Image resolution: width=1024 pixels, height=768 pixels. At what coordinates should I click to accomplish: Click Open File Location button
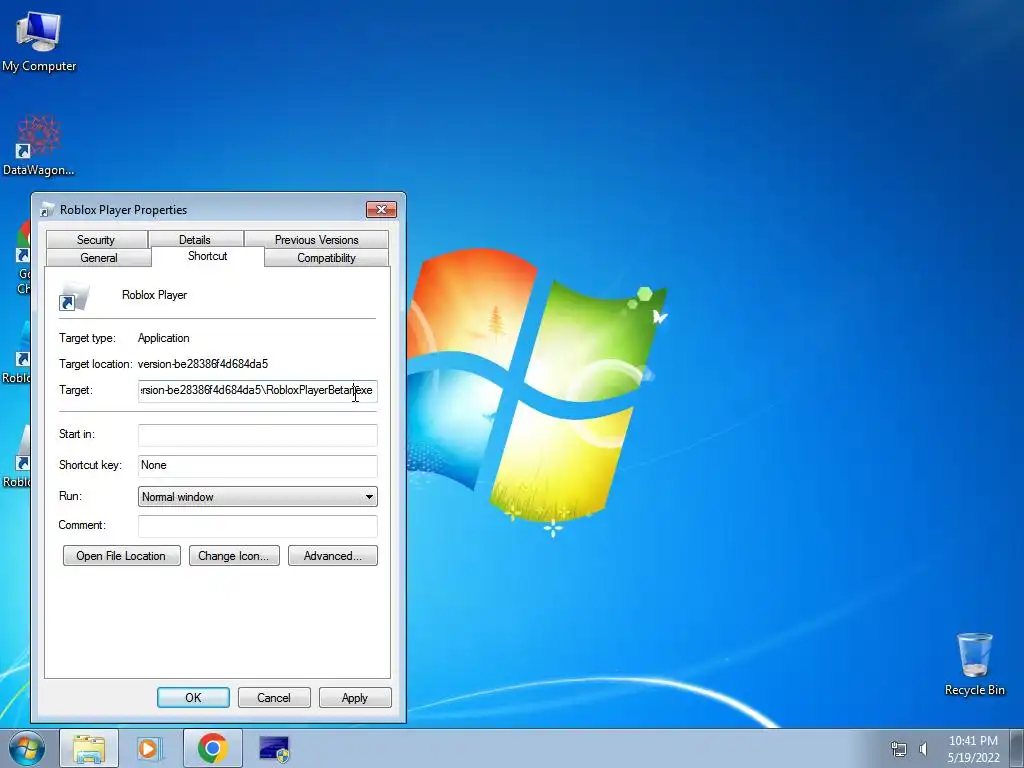pyautogui.click(x=121, y=556)
